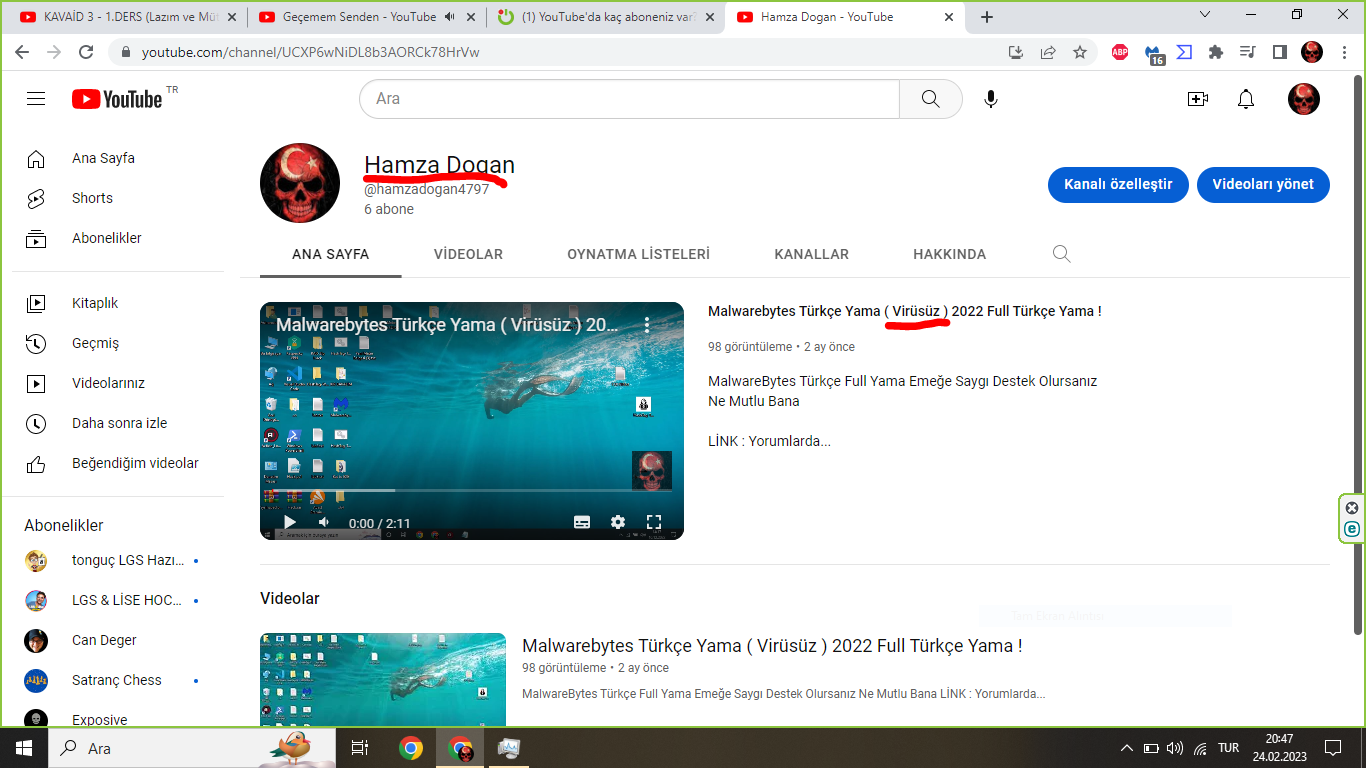The width and height of the screenshot is (1366, 768).
Task: Select the ANA SAYFA channel tab
Action: coord(330,254)
